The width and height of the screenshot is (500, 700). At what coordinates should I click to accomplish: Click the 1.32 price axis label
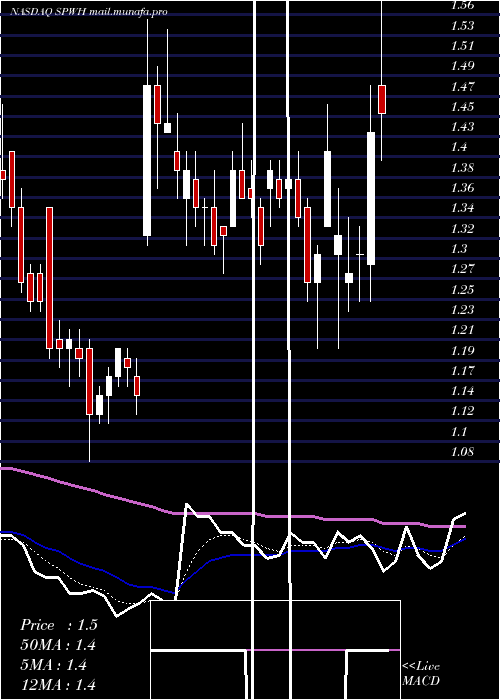click(462, 229)
